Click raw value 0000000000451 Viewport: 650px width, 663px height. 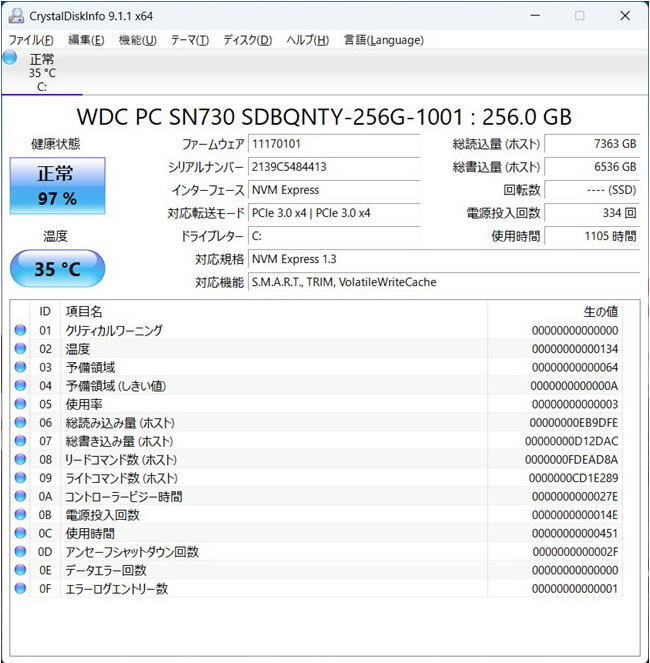click(x=575, y=534)
